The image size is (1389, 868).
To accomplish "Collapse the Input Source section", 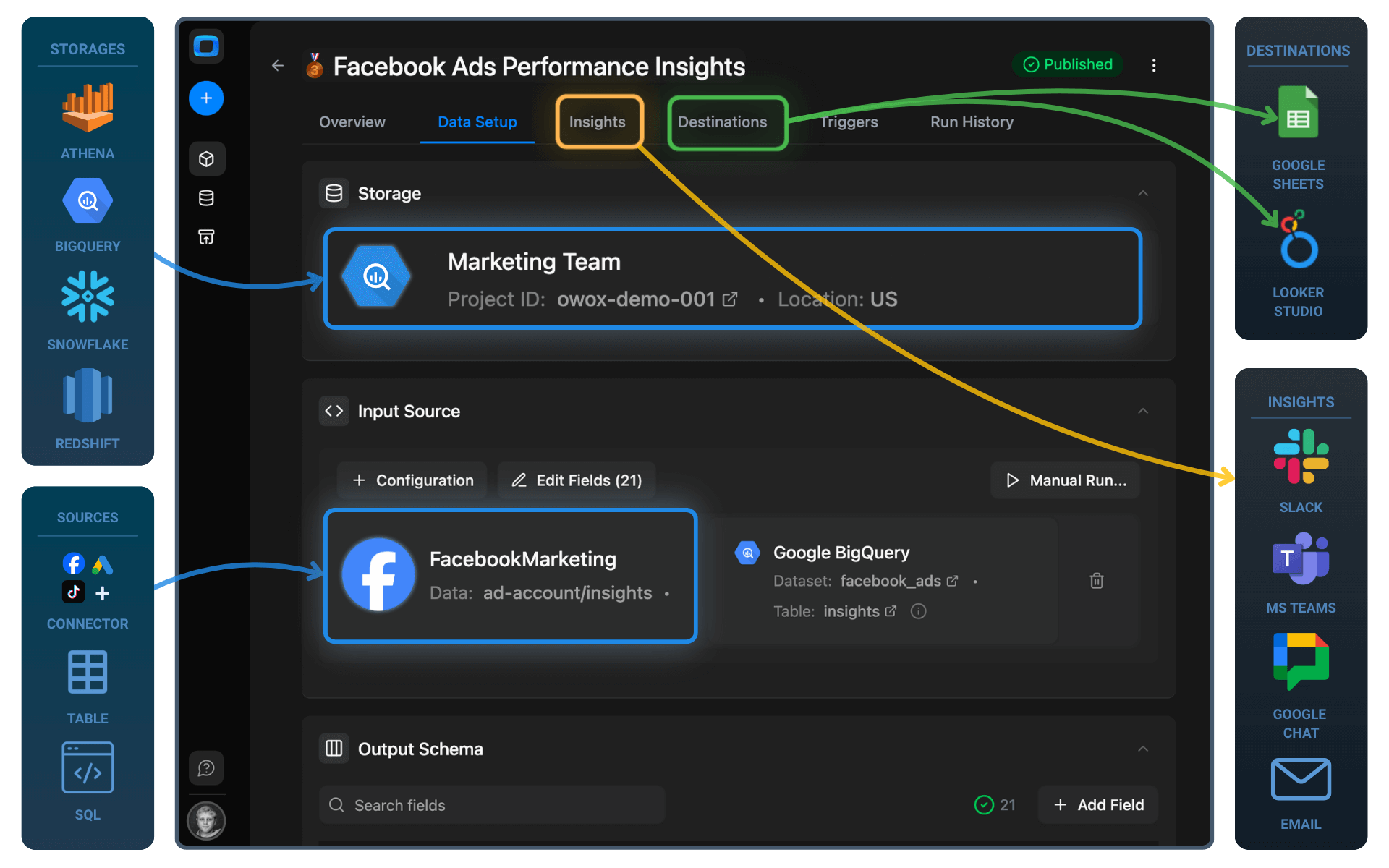I will point(1143,411).
